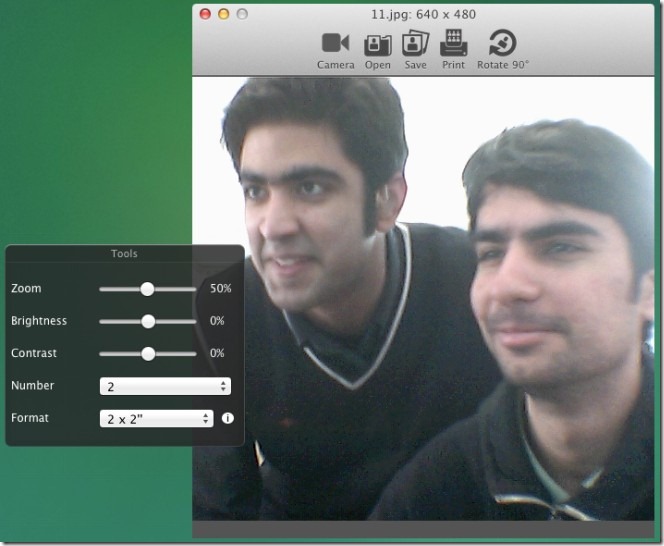This screenshot has height=546, width=664.
Task: Click the window title 11.jpg: 640 x 480
Action: 423,14
